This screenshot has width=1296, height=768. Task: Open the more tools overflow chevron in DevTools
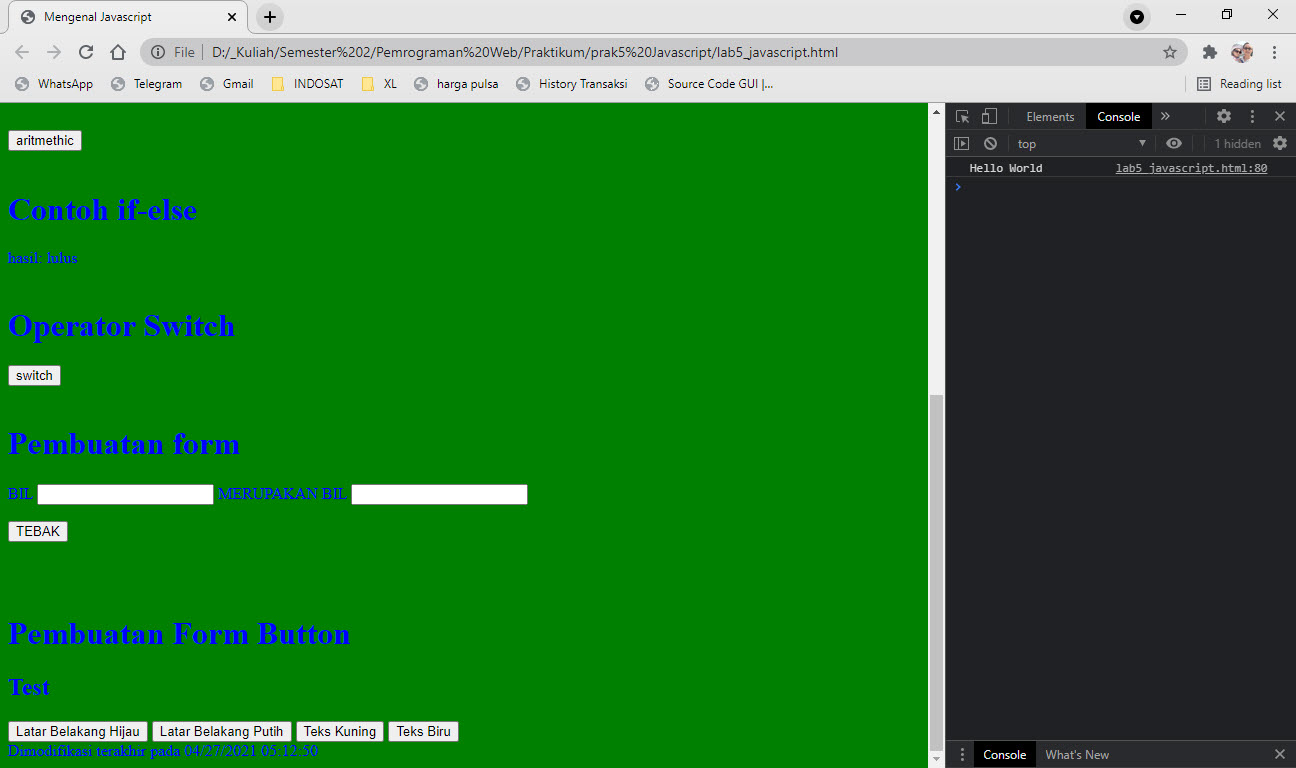(x=1165, y=116)
